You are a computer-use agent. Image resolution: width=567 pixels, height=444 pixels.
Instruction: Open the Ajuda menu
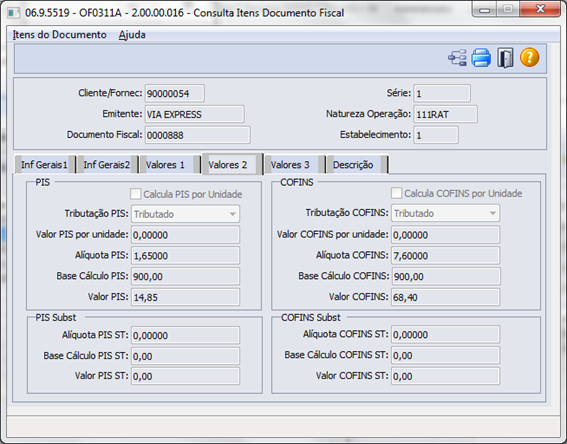[x=132, y=35]
